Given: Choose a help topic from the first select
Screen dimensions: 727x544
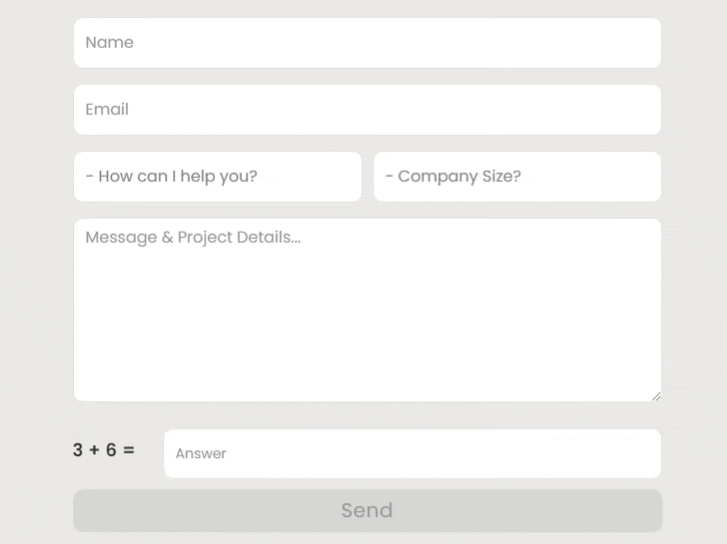Looking at the screenshot, I should click(x=217, y=177).
